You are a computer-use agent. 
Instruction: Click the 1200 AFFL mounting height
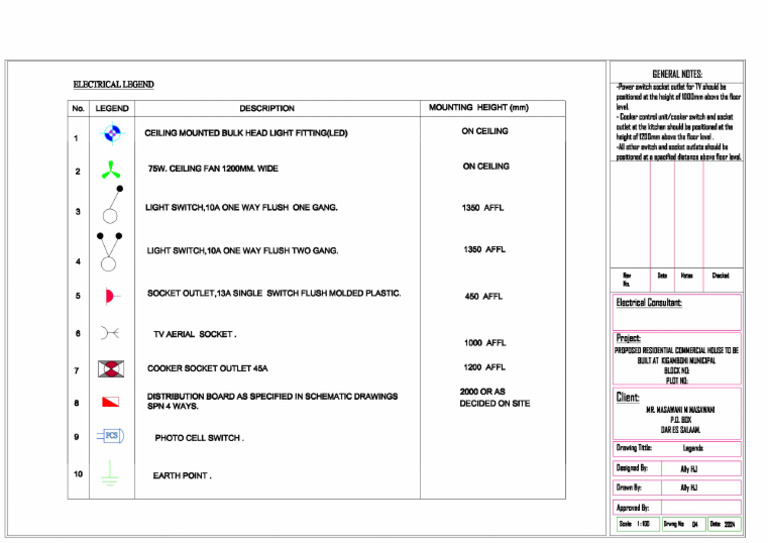click(484, 367)
